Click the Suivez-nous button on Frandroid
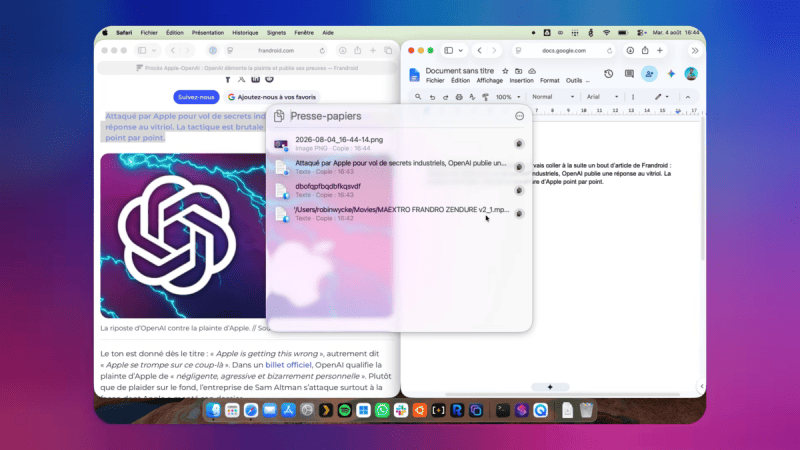The width and height of the screenshot is (800, 450). click(x=196, y=97)
